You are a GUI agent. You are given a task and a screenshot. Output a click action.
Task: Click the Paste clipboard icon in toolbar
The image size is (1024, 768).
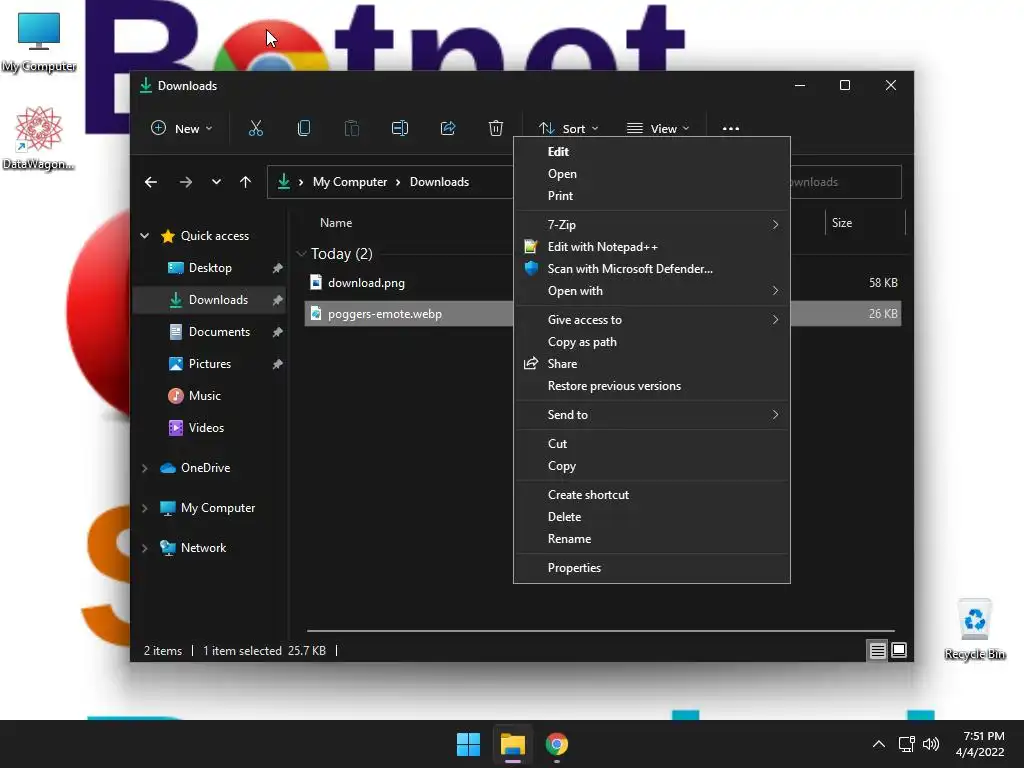(351, 128)
